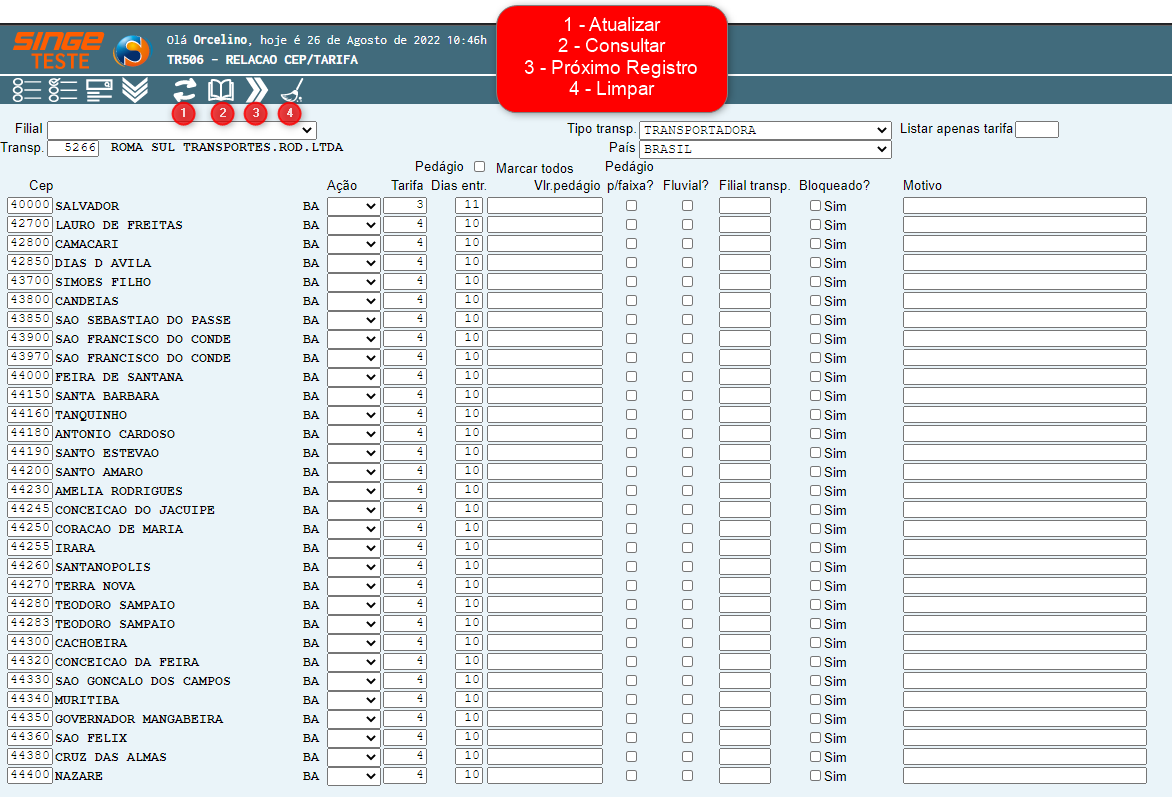Click Motivo field for SAO FELIX row
This screenshot has height=797, width=1172.
coord(1025,737)
